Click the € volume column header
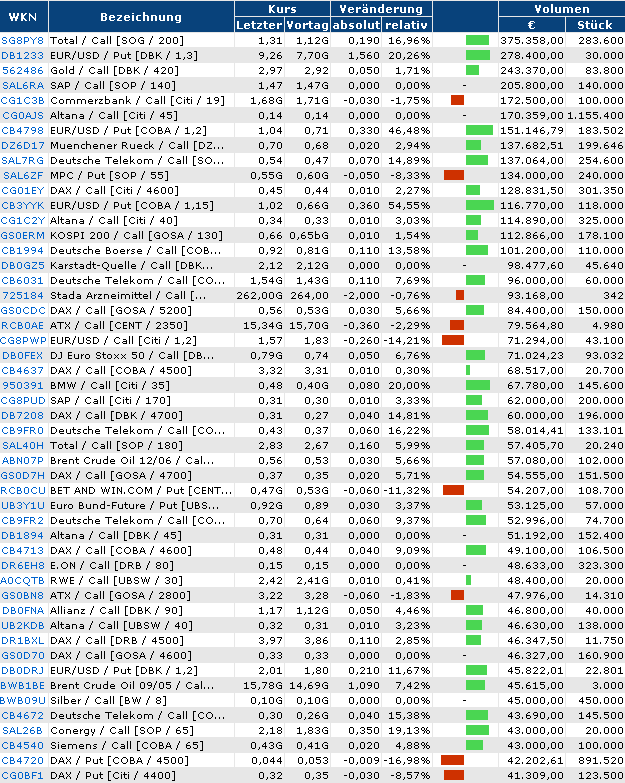The image size is (625, 783). tap(531, 24)
